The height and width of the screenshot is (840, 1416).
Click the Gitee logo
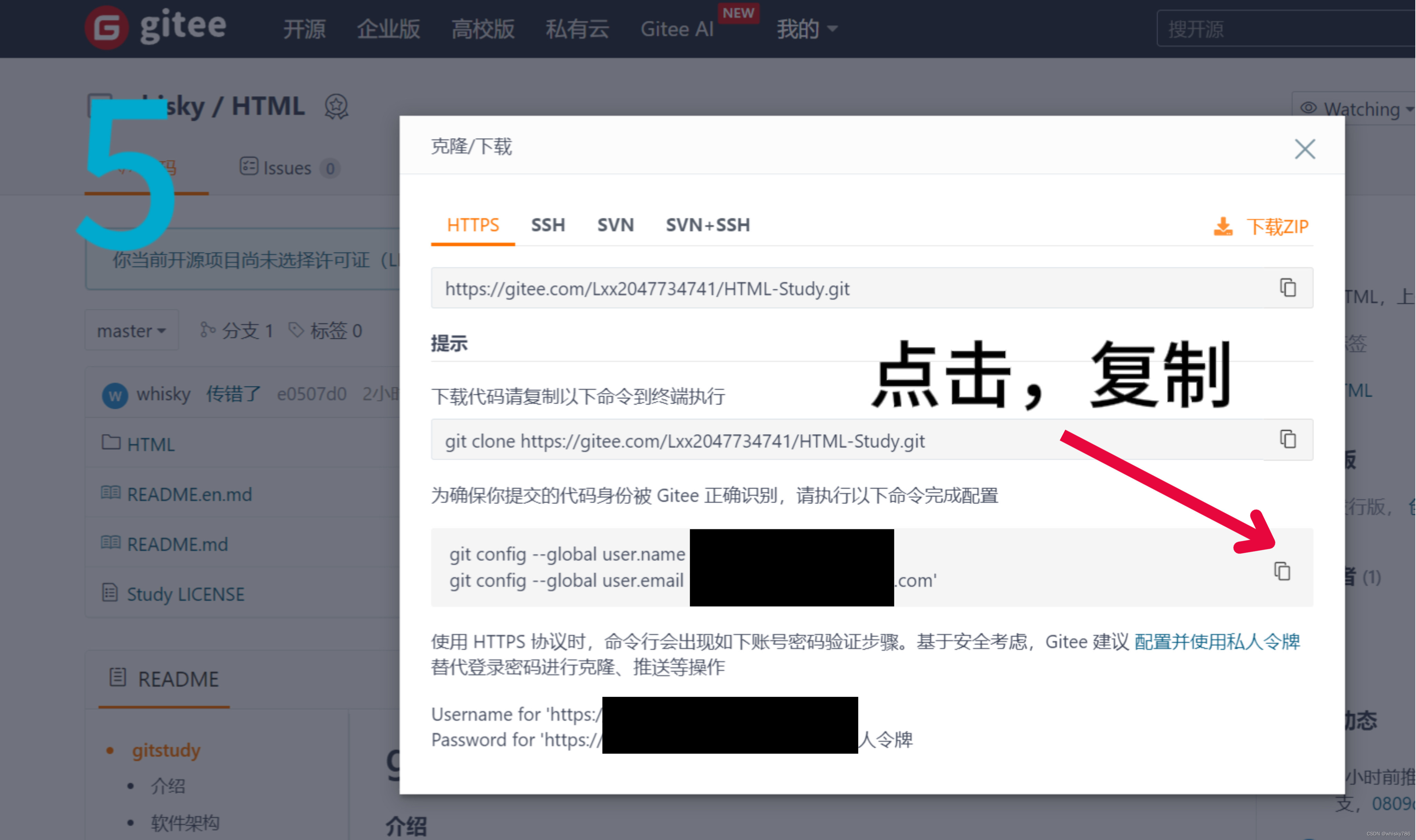(x=156, y=27)
